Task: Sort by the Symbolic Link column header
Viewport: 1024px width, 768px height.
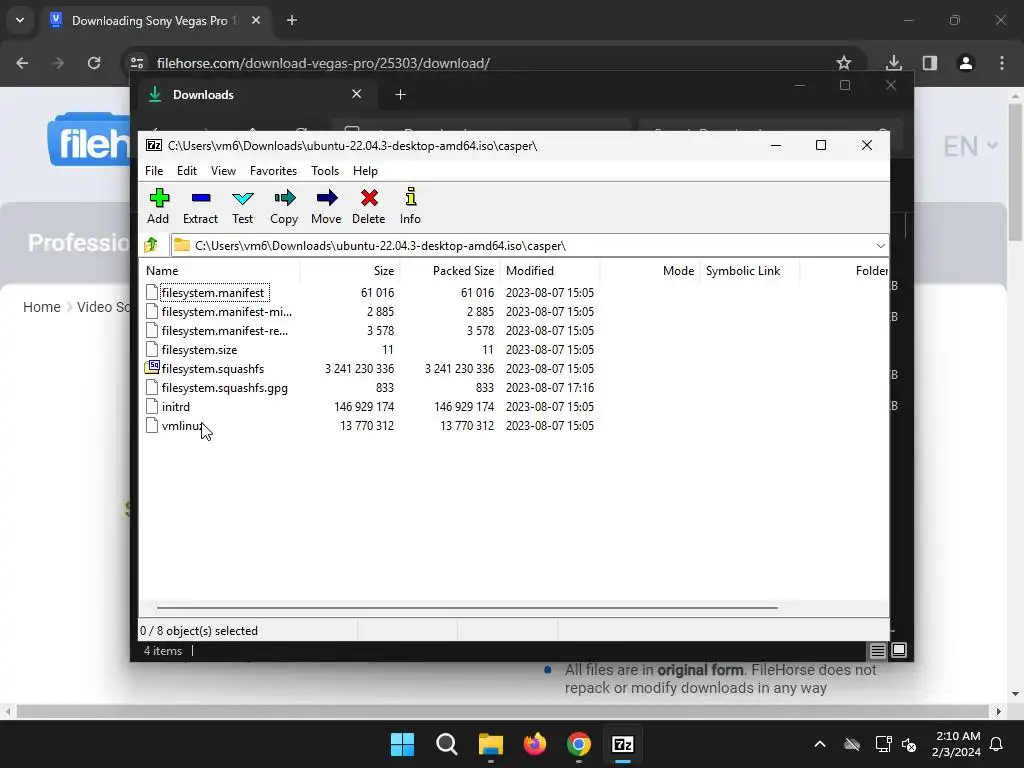Action: (749, 270)
